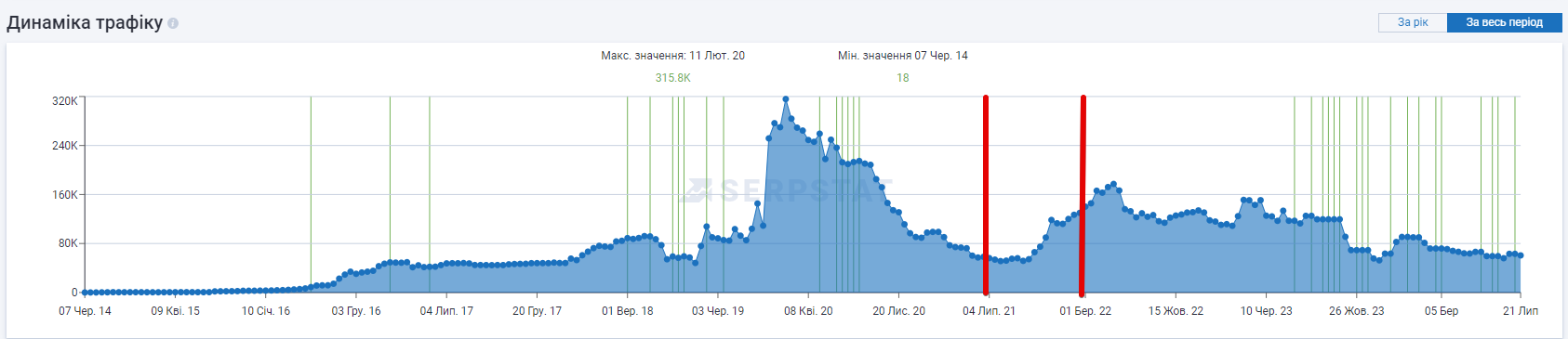
Task: Click the 160K y-axis label
Action: click(x=65, y=195)
